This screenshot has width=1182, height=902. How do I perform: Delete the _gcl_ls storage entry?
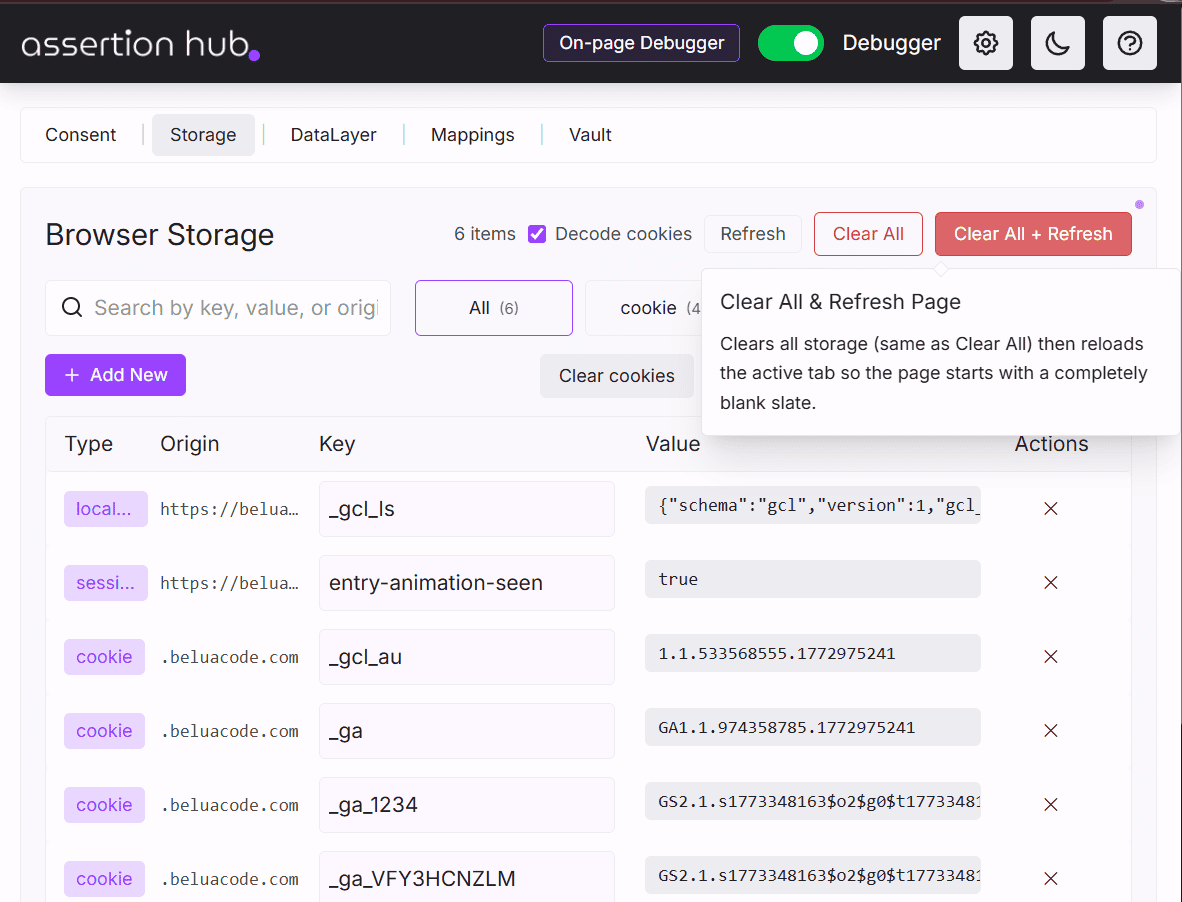pyautogui.click(x=1050, y=508)
